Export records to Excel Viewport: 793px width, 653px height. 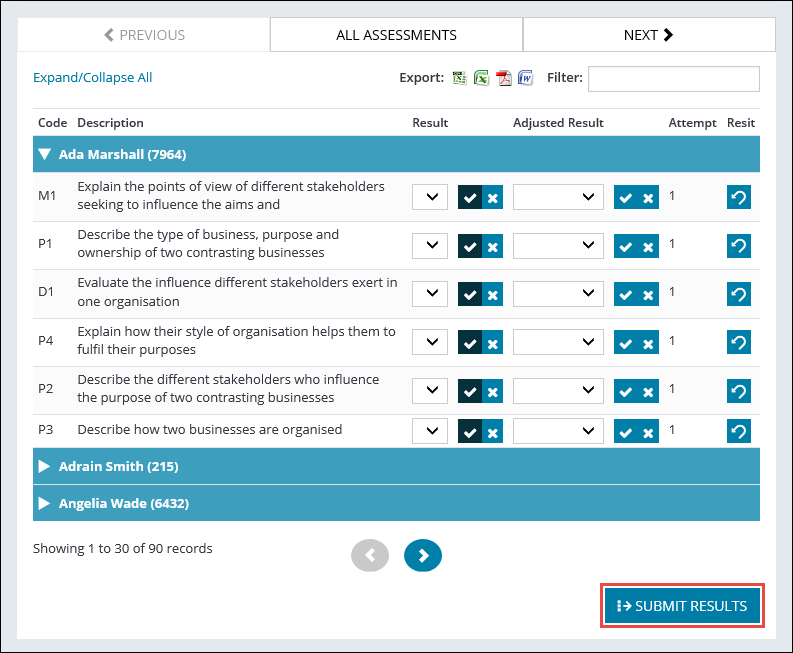pos(481,78)
